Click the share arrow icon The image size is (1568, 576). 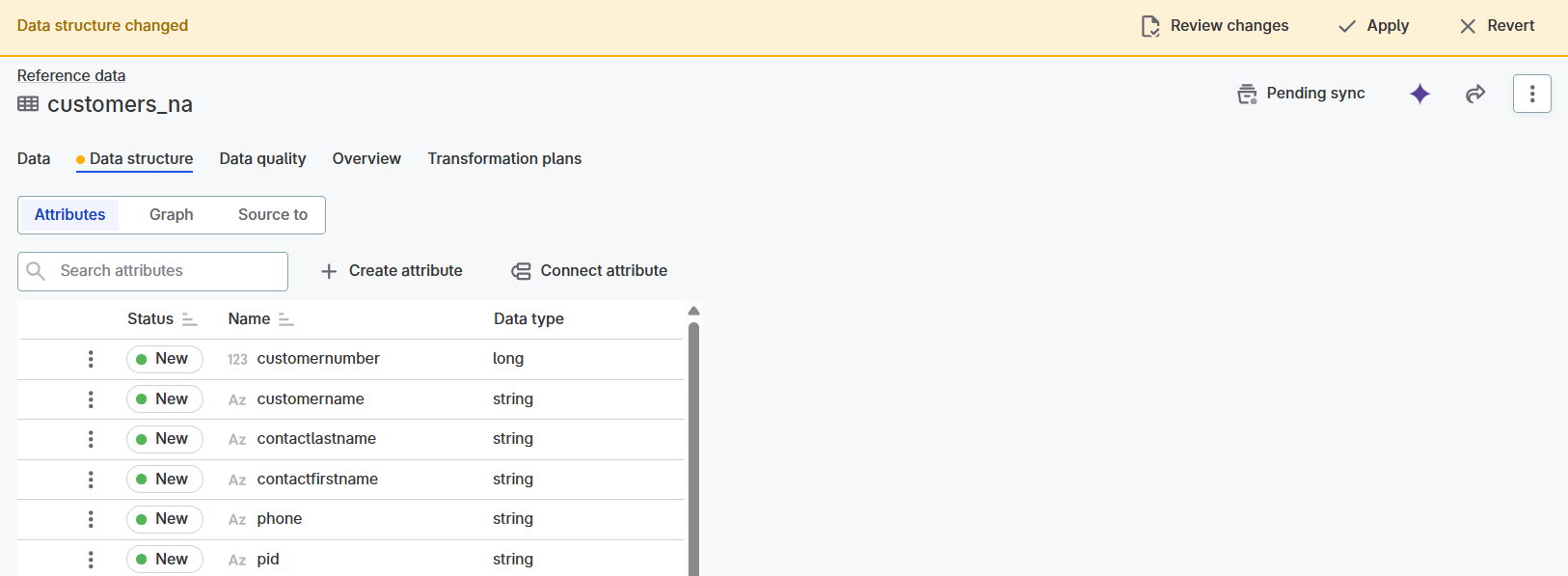point(1475,94)
